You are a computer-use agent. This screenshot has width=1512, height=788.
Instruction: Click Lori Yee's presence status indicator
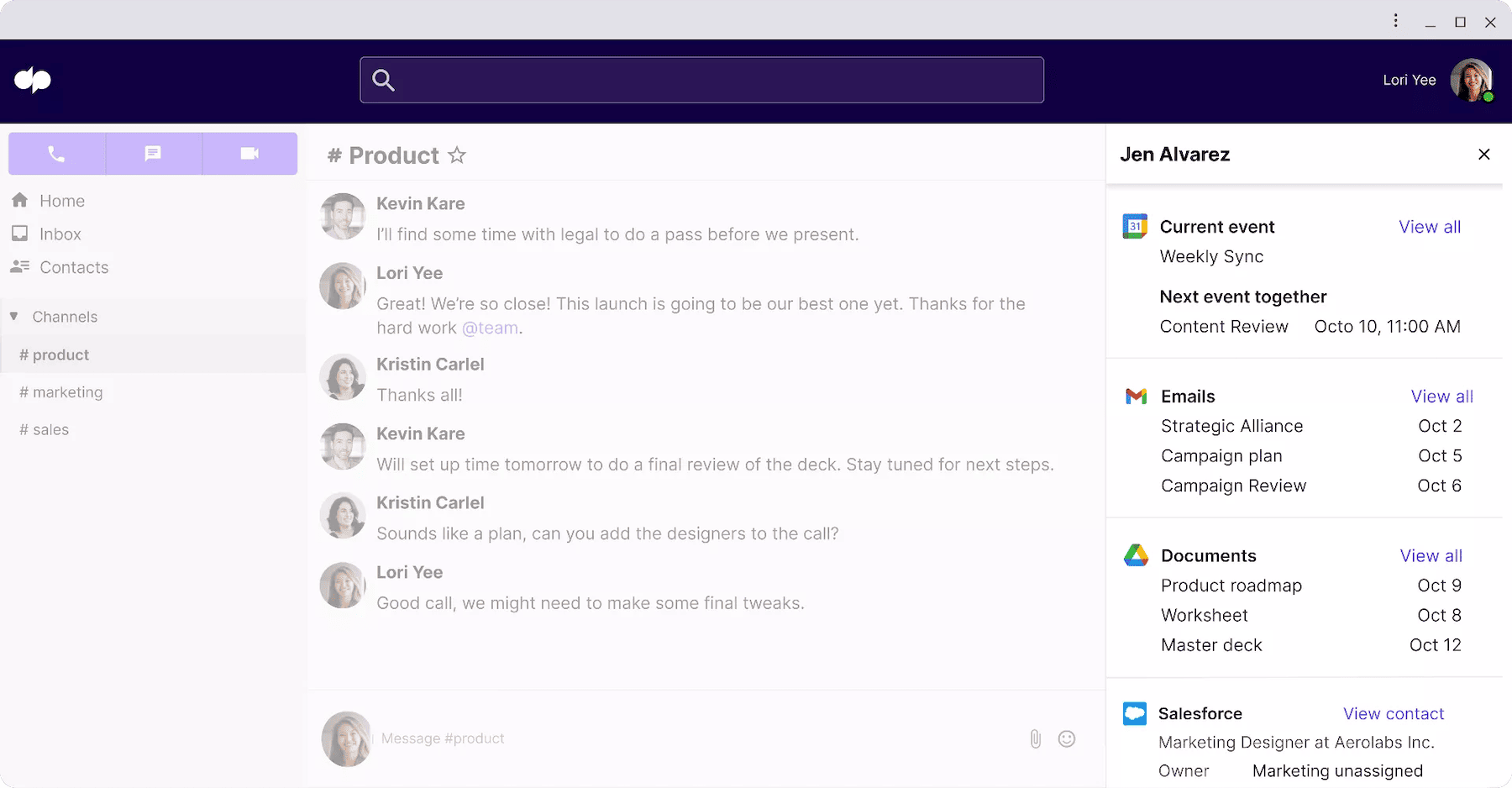[1487, 95]
